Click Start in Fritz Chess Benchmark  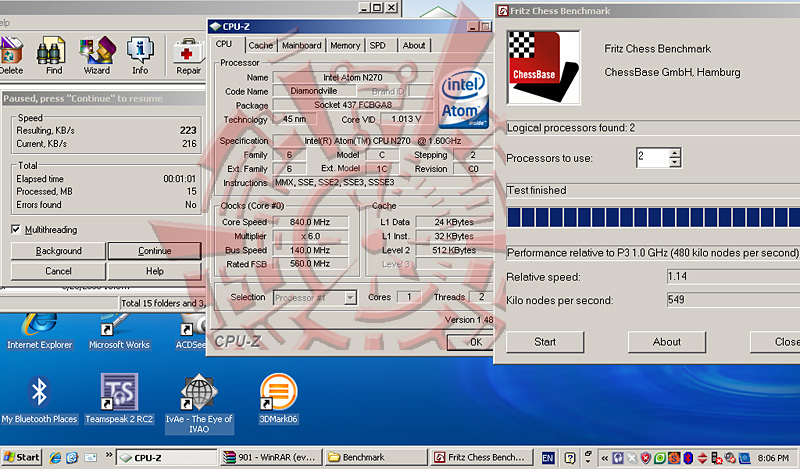545,342
